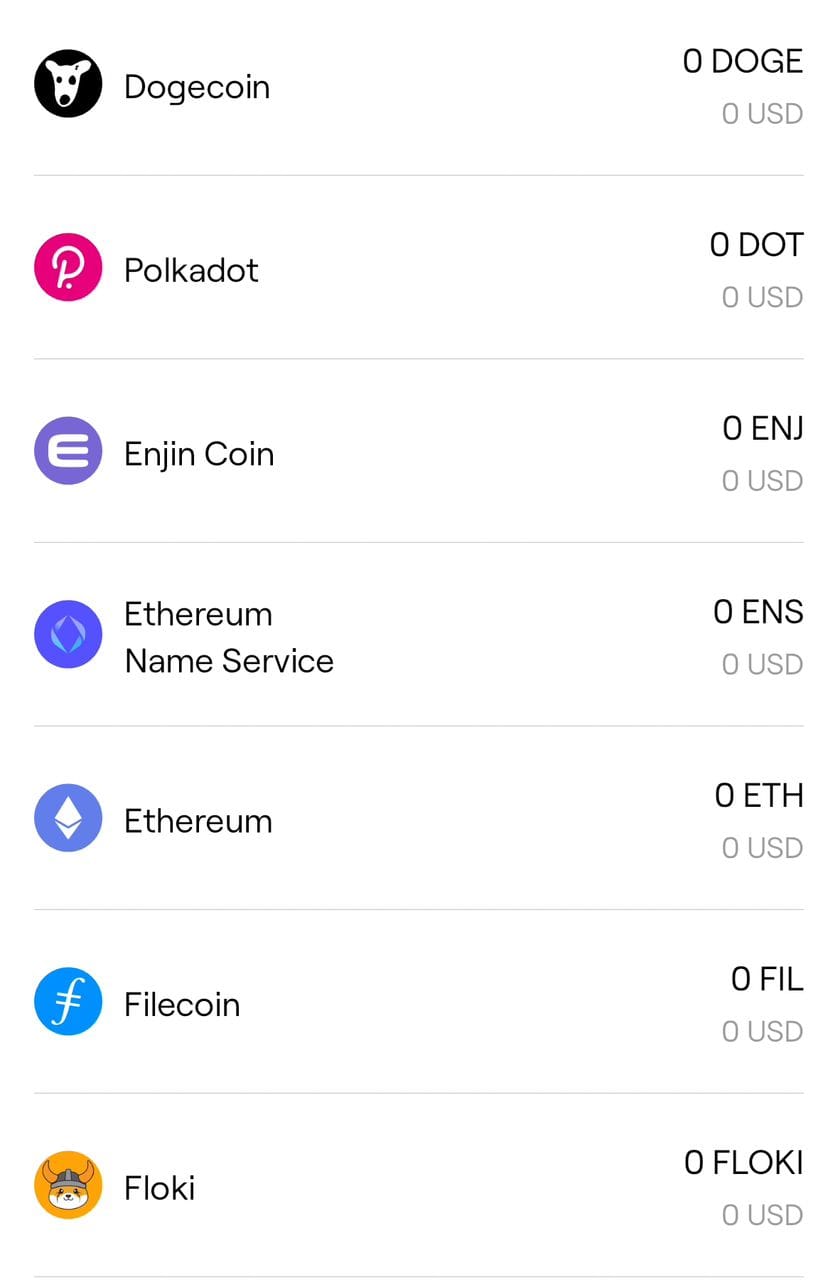Open the Filecoin asset label
This screenshot has width=838, height=1280.
coord(182,1004)
